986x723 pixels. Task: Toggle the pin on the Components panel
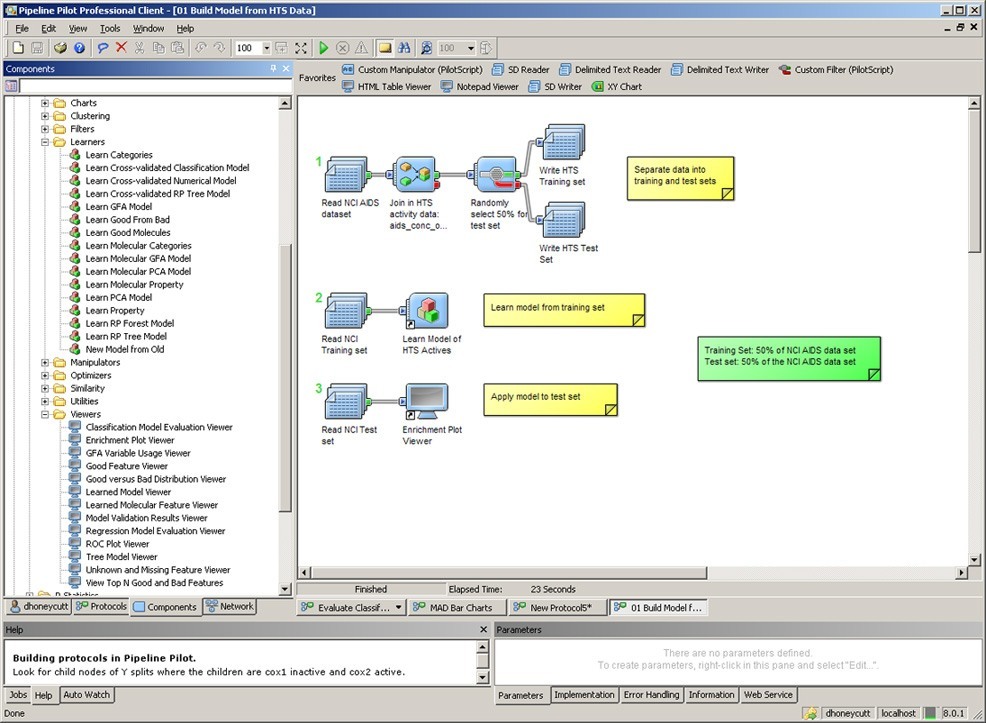pos(273,69)
